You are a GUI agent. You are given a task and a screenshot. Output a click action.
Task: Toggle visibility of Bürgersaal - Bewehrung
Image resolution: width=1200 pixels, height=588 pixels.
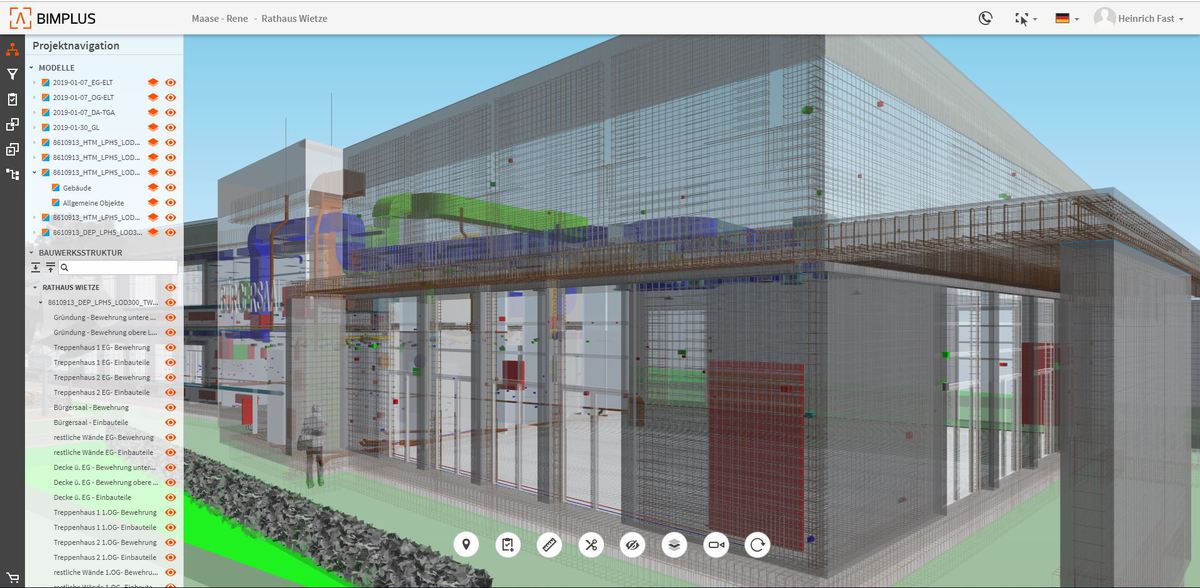click(x=170, y=408)
